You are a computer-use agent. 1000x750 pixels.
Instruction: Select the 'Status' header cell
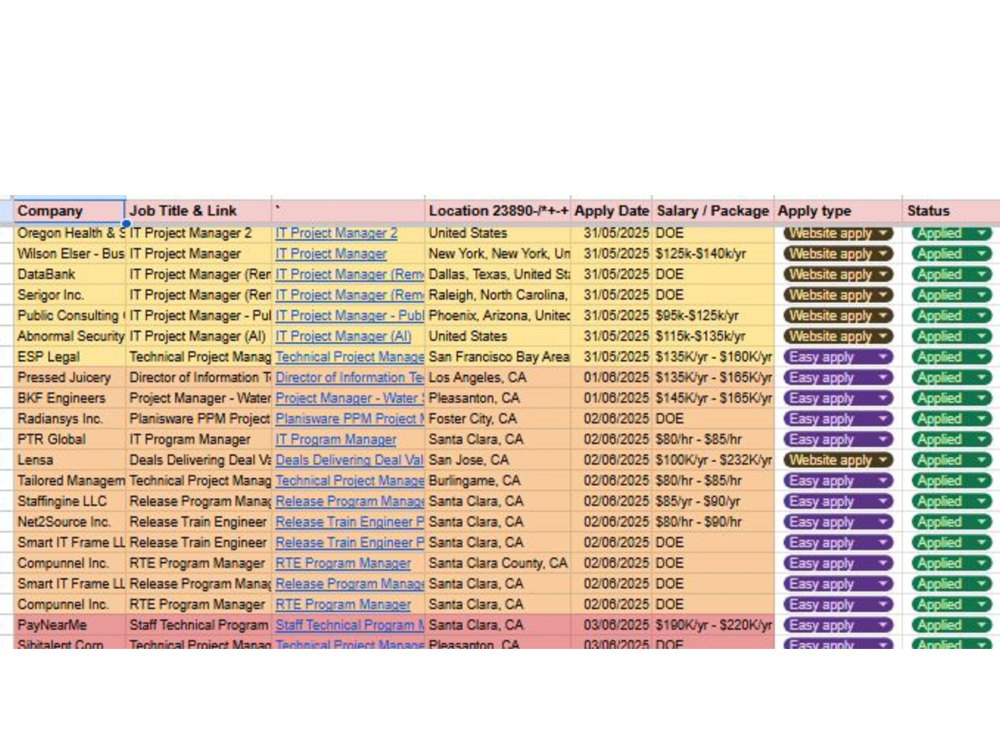[x=951, y=211]
